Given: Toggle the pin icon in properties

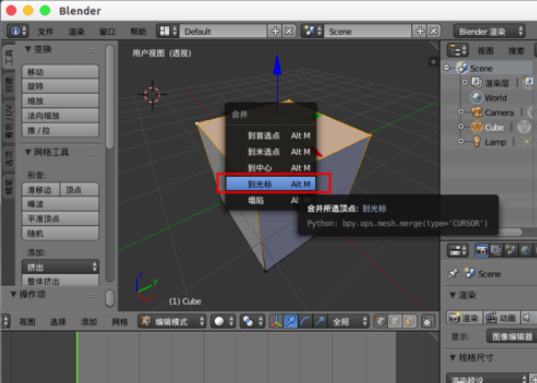Looking at the screenshot, I should click(x=453, y=273).
